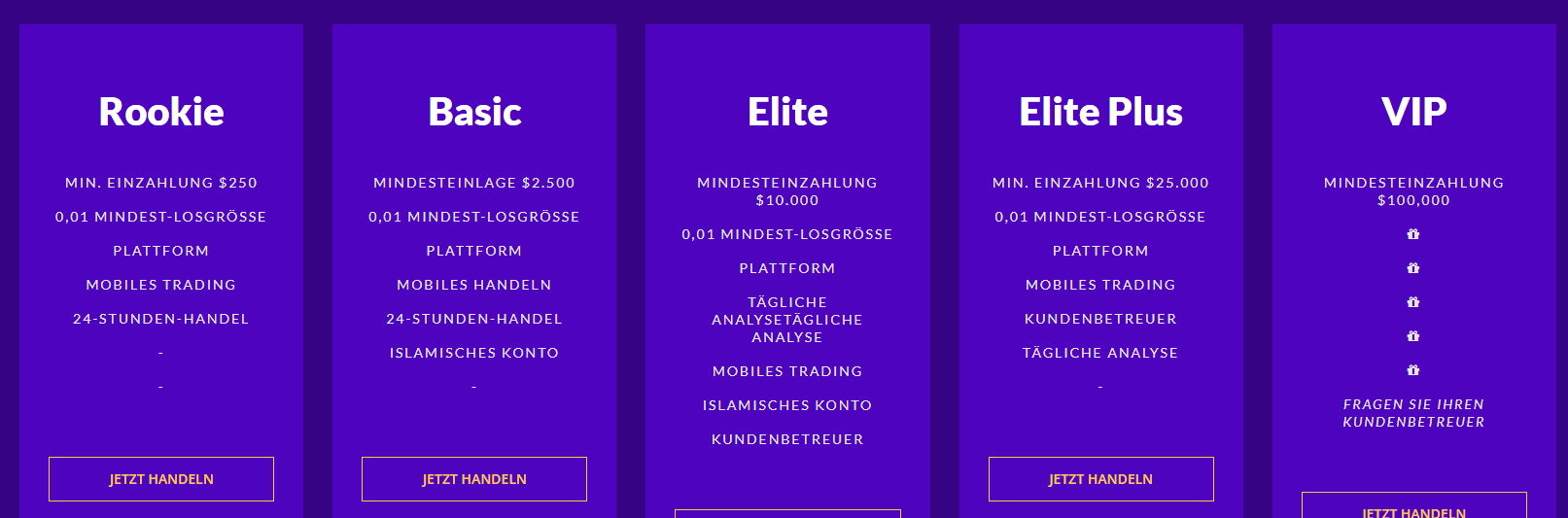Screen dimensions: 1568x518
Task: Click the Elite plan heading
Action: [787, 112]
